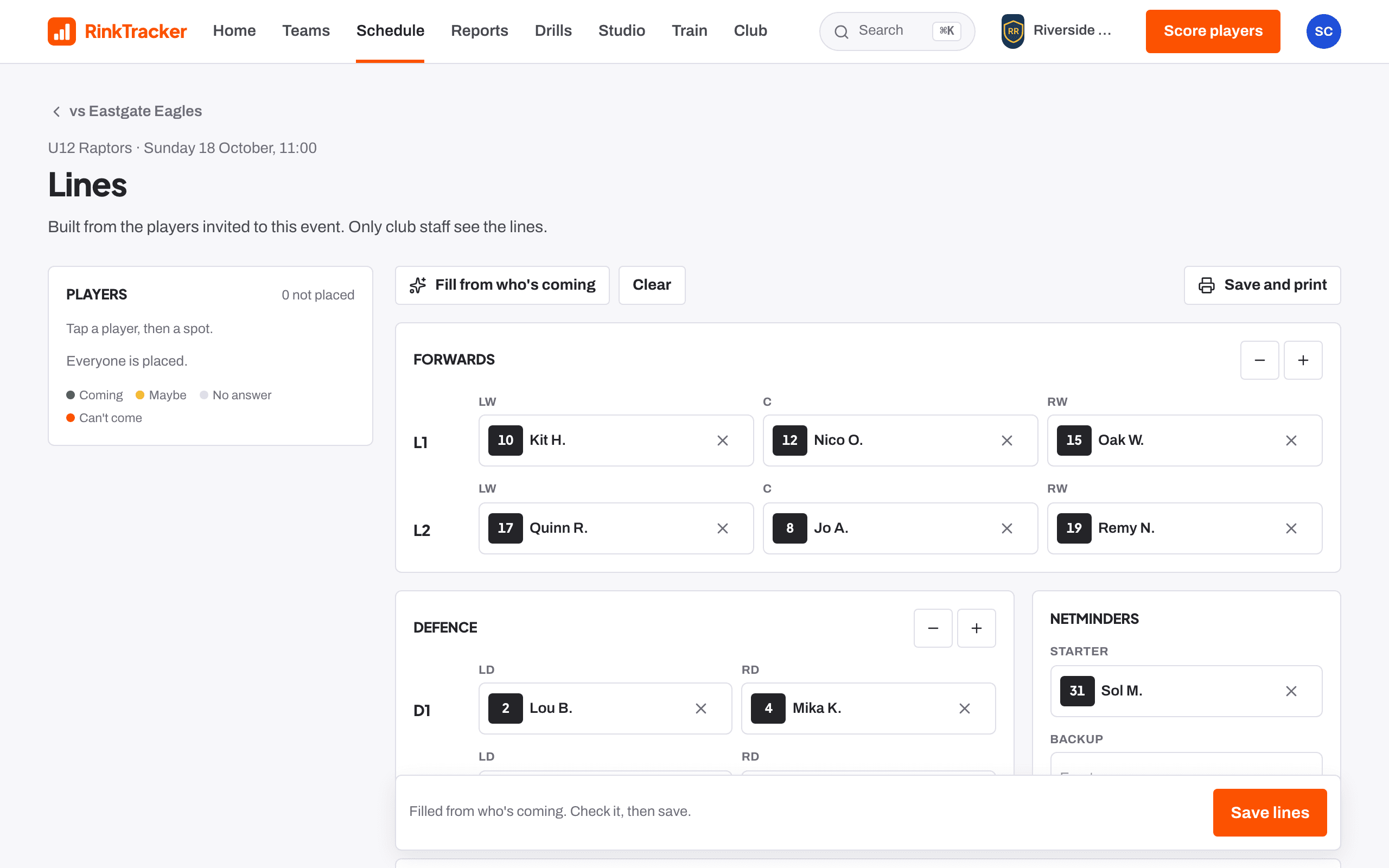
Task: Open the Riverside club switcher
Action: click(x=1057, y=31)
